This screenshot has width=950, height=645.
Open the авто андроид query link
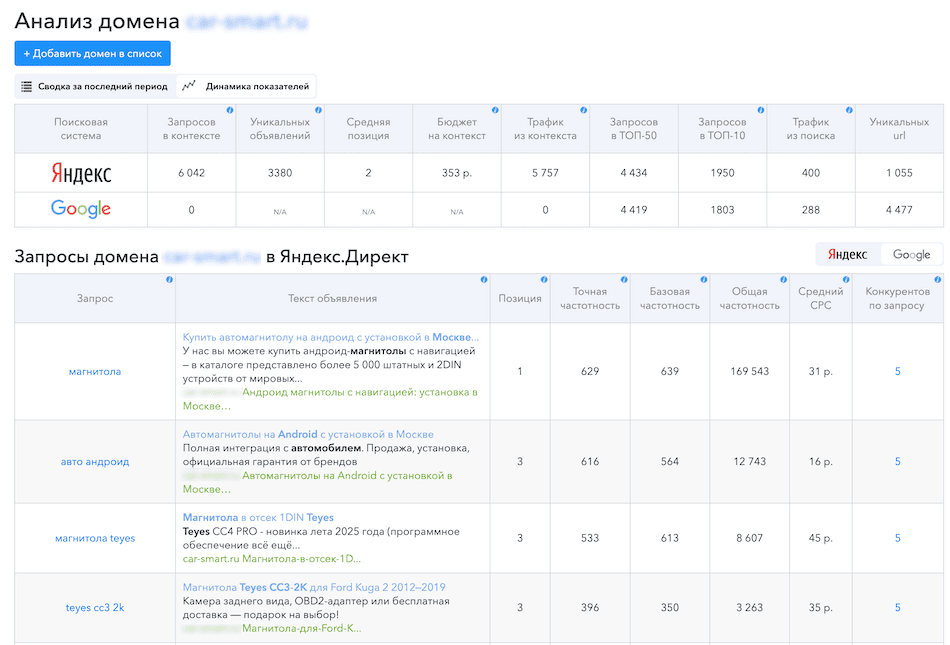[95, 462]
